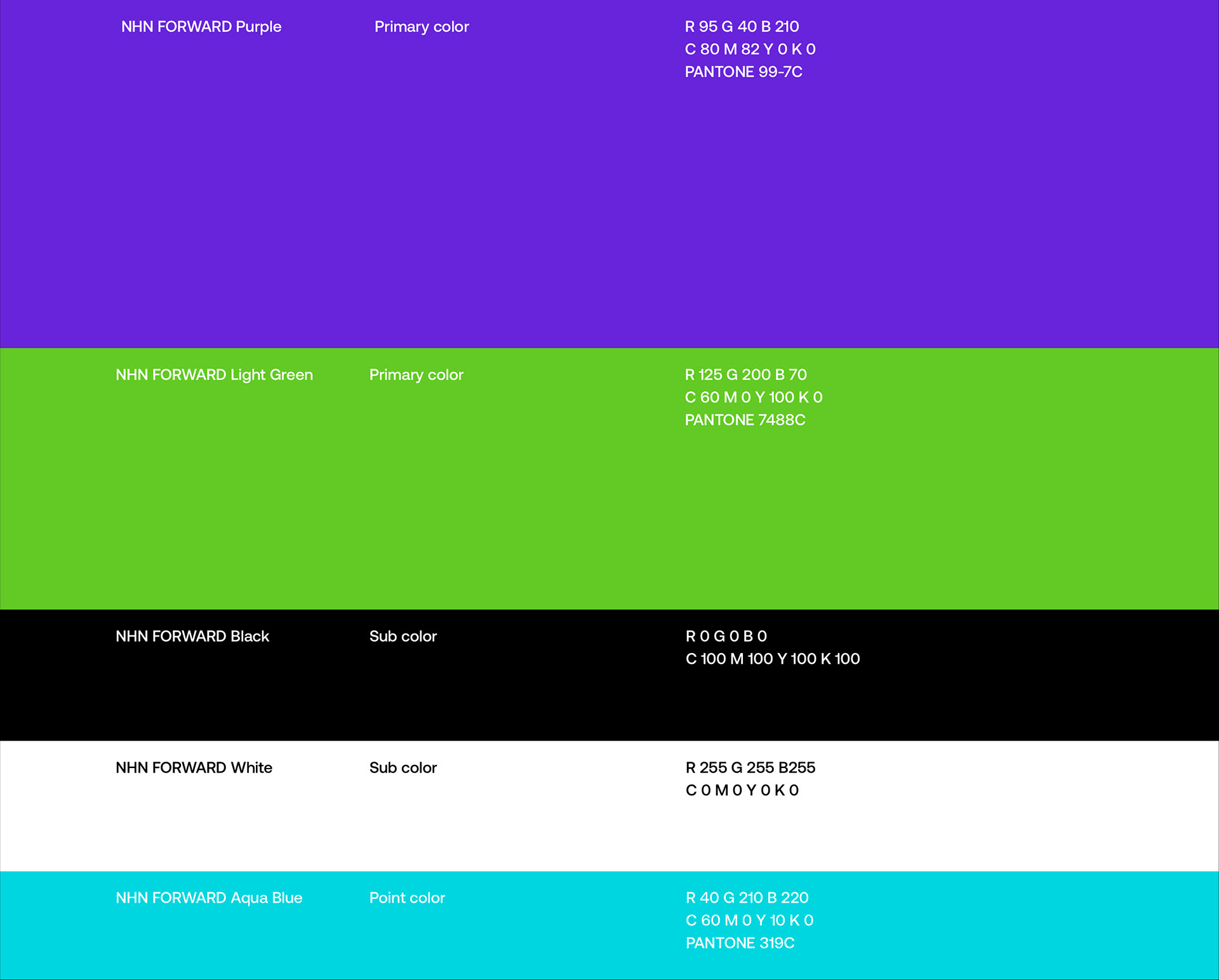Click the C 80 M 82 Y 0 K 0 text
Image resolution: width=1219 pixels, height=980 pixels.
[749, 49]
